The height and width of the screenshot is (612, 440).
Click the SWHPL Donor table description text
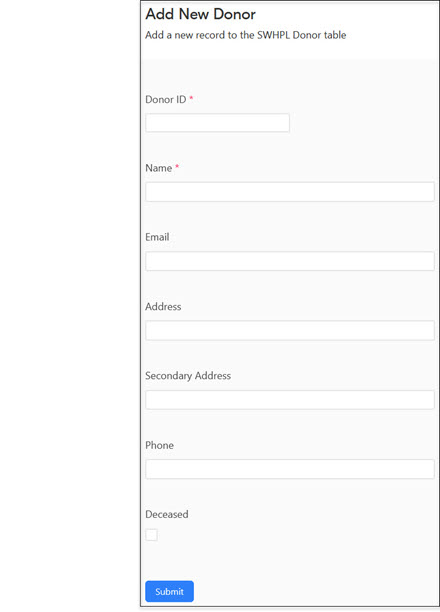click(x=246, y=35)
